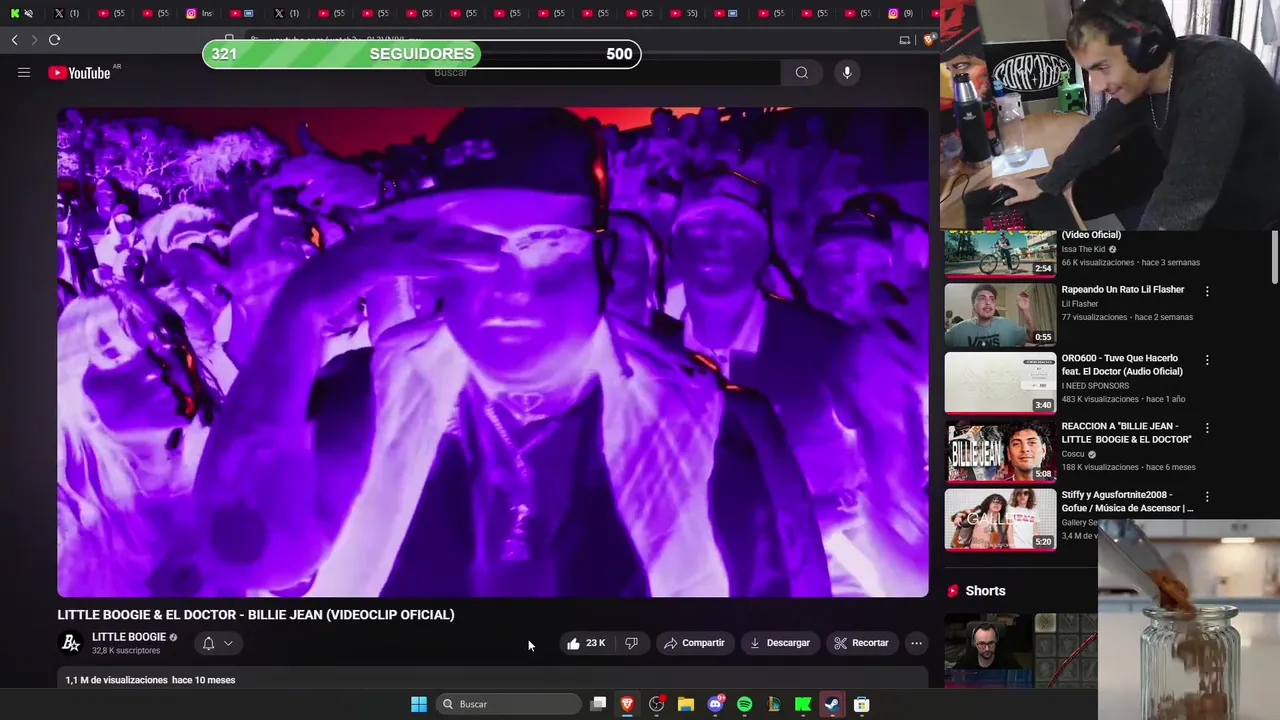Open OBS Studio from taskbar
This screenshot has height=720, width=1280.
tap(657, 704)
